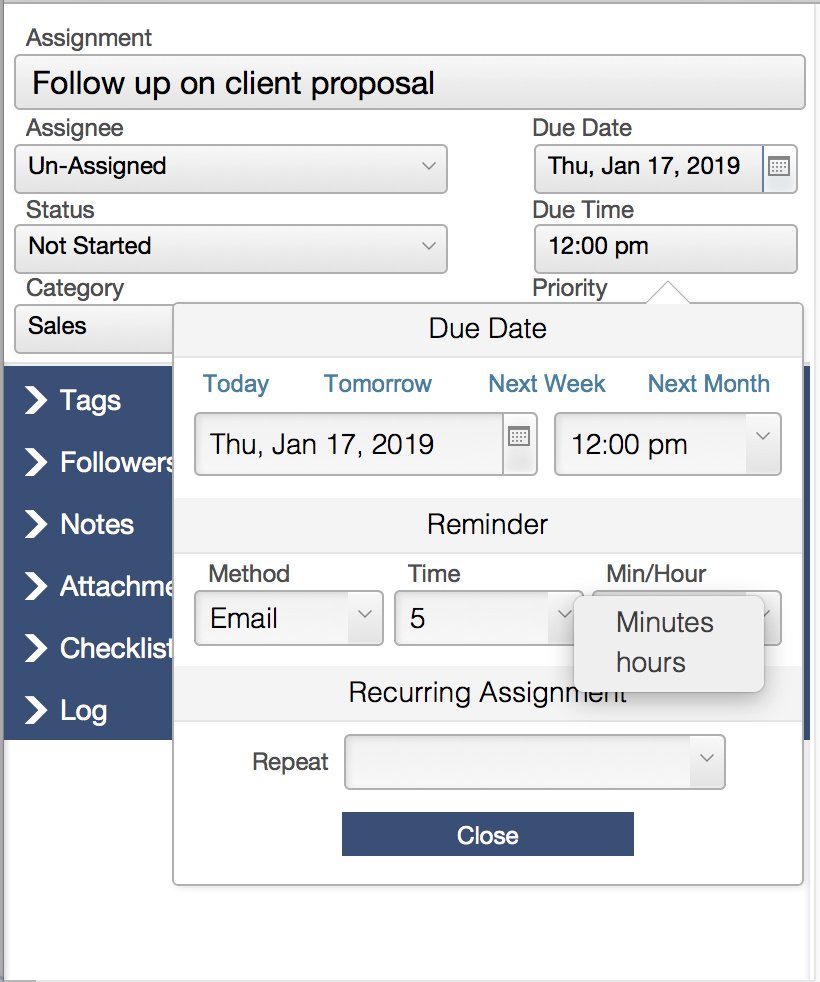Set due date to Tomorrow
The width and height of the screenshot is (820, 982).
point(377,384)
